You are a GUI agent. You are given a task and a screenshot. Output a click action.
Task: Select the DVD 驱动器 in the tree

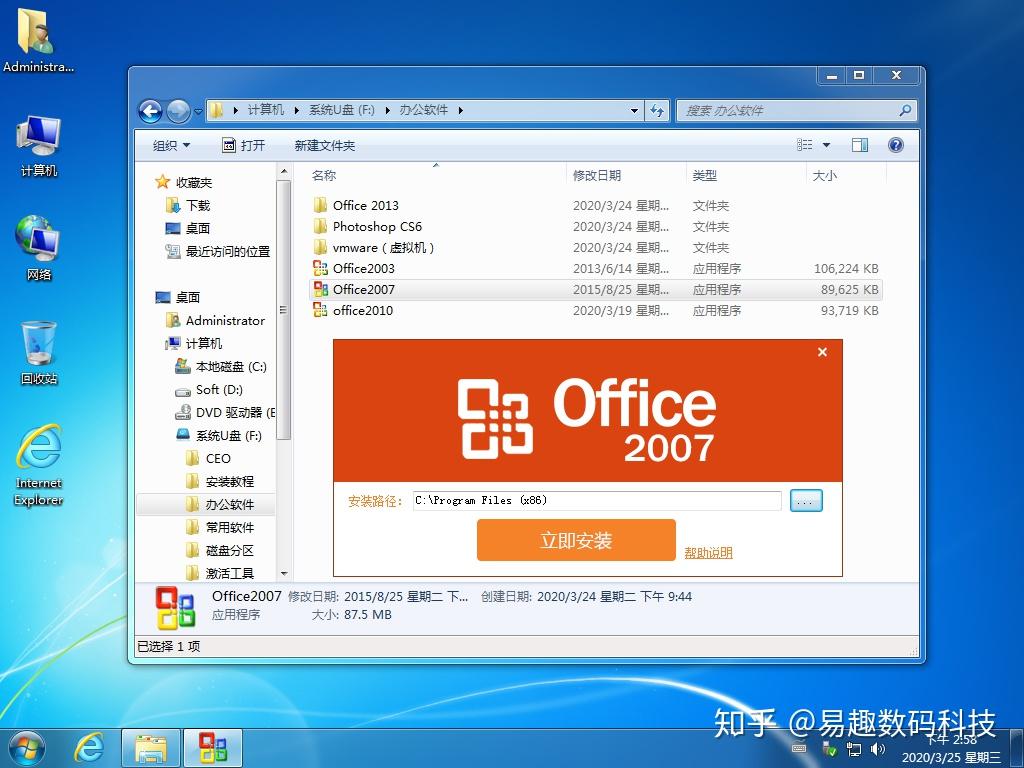coord(225,413)
